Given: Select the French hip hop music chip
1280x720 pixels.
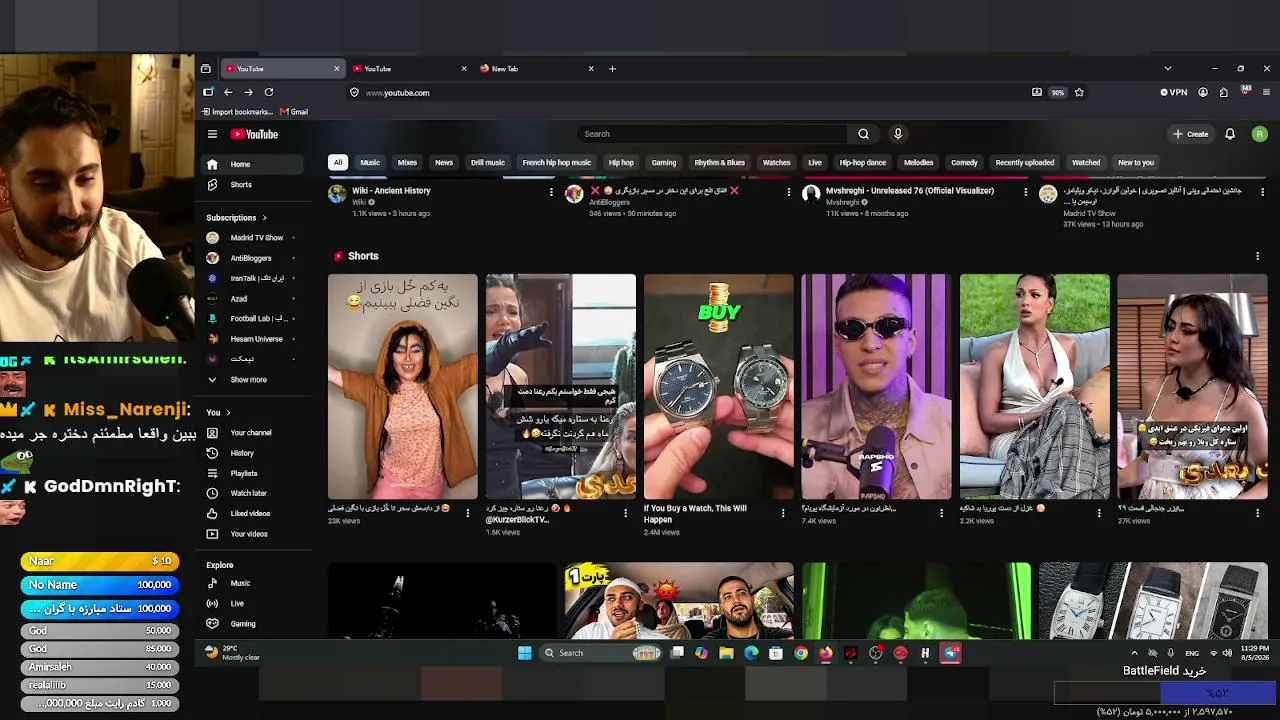Looking at the screenshot, I should 557,163.
